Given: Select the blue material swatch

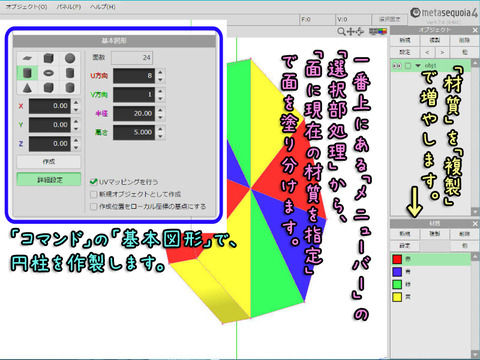Looking at the screenshot, I should (397, 272).
